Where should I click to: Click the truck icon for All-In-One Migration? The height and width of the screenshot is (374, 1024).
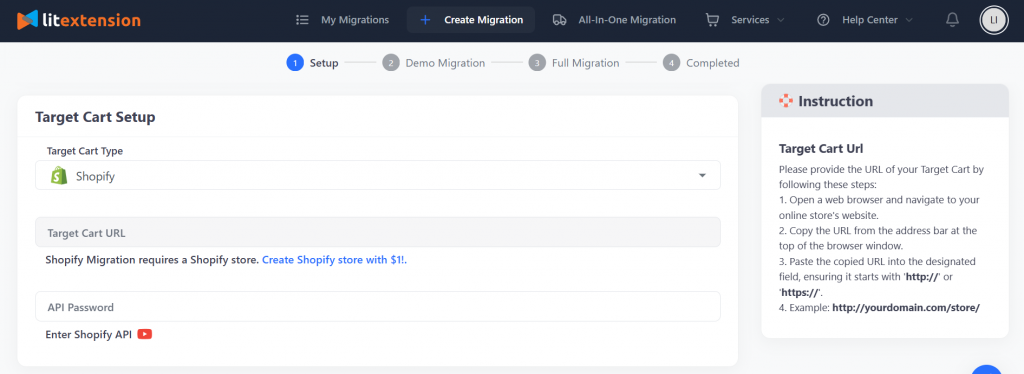tap(560, 20)
